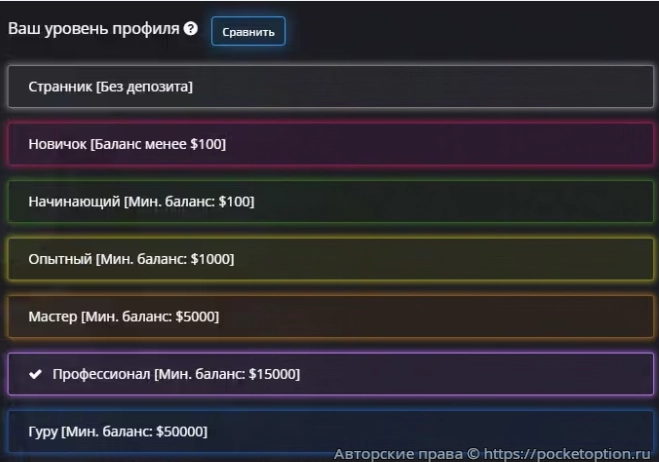659x462 pixels.
Task: Expand the Опытный level panel
Action: [330, 259]
